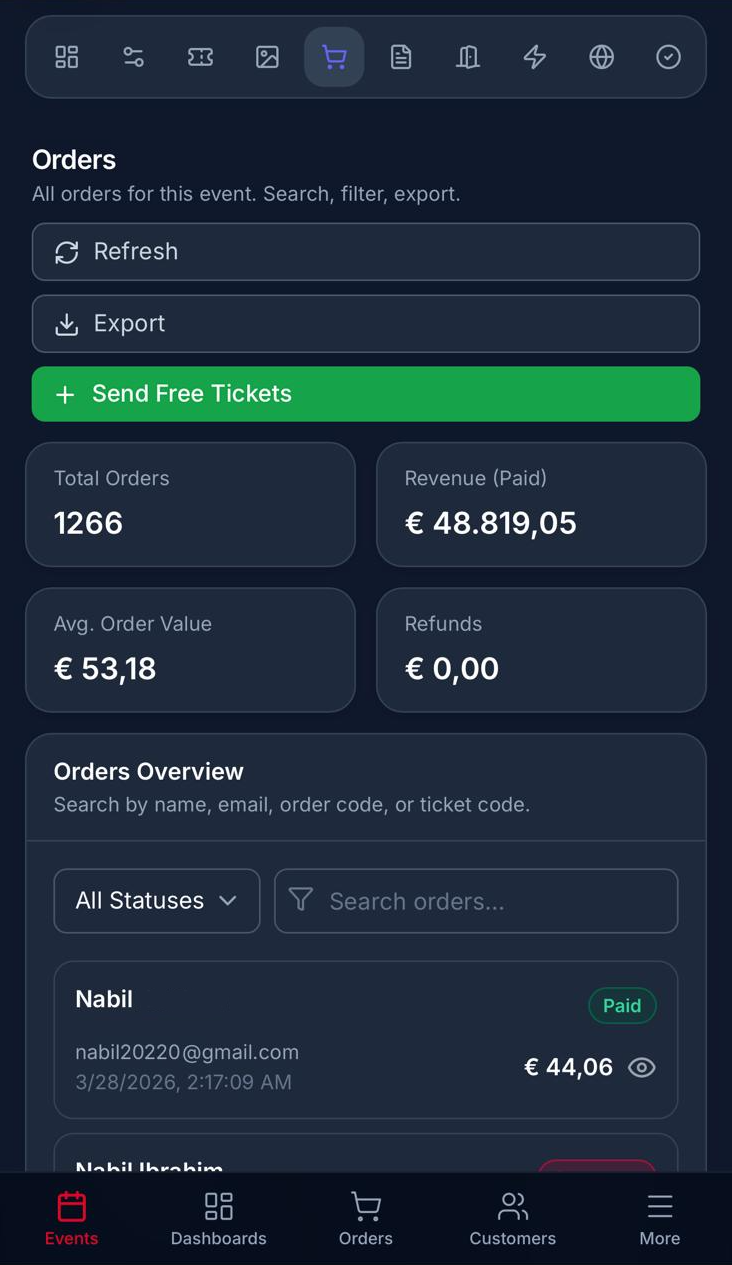Open the globe icon in top toolbar
732x1265 pixels.
[601, 57]
